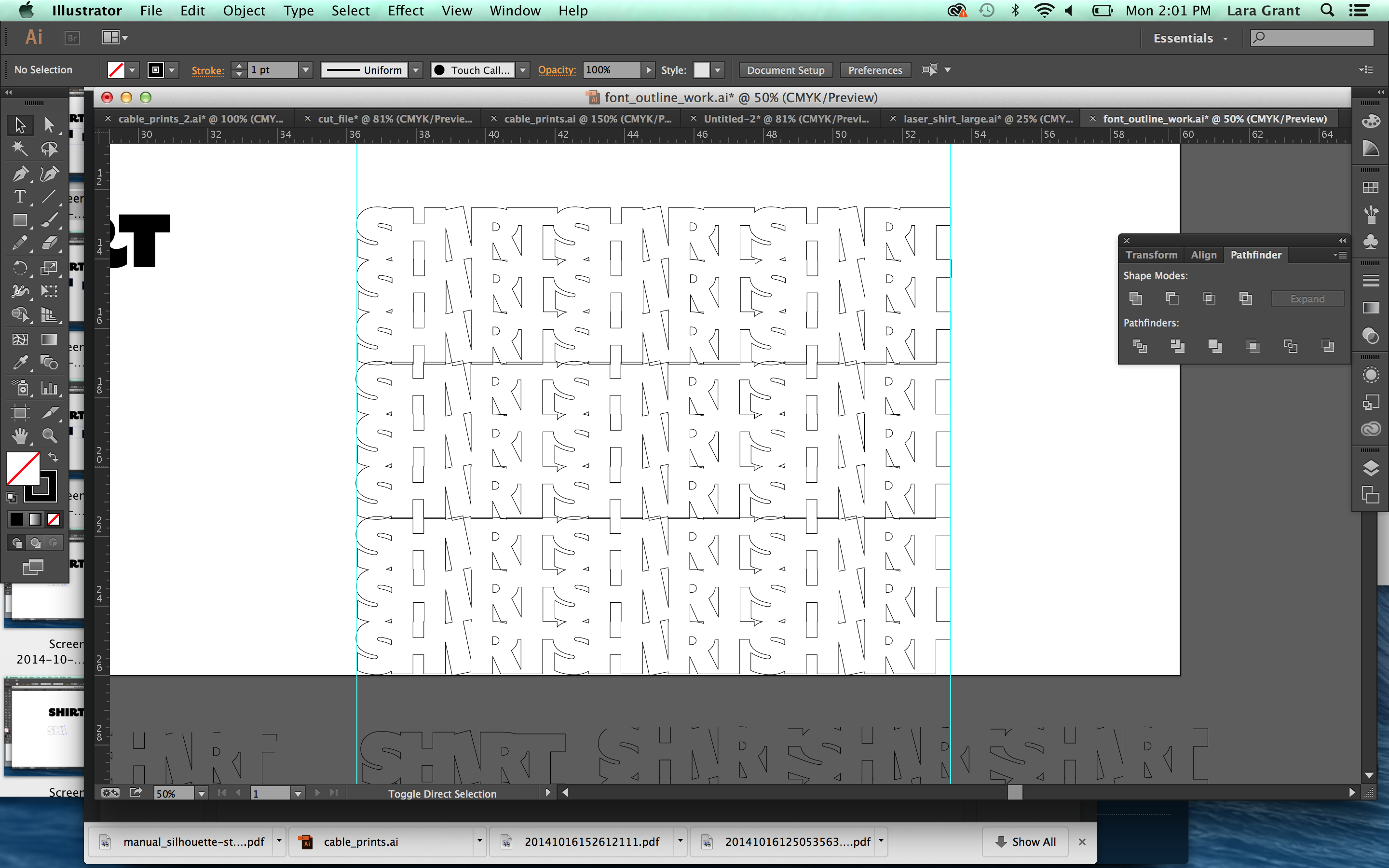The height and width of the screenshot is (868, 1389).
Task: Click the Minus Front shape mode icon
Action: [1172, 298]
